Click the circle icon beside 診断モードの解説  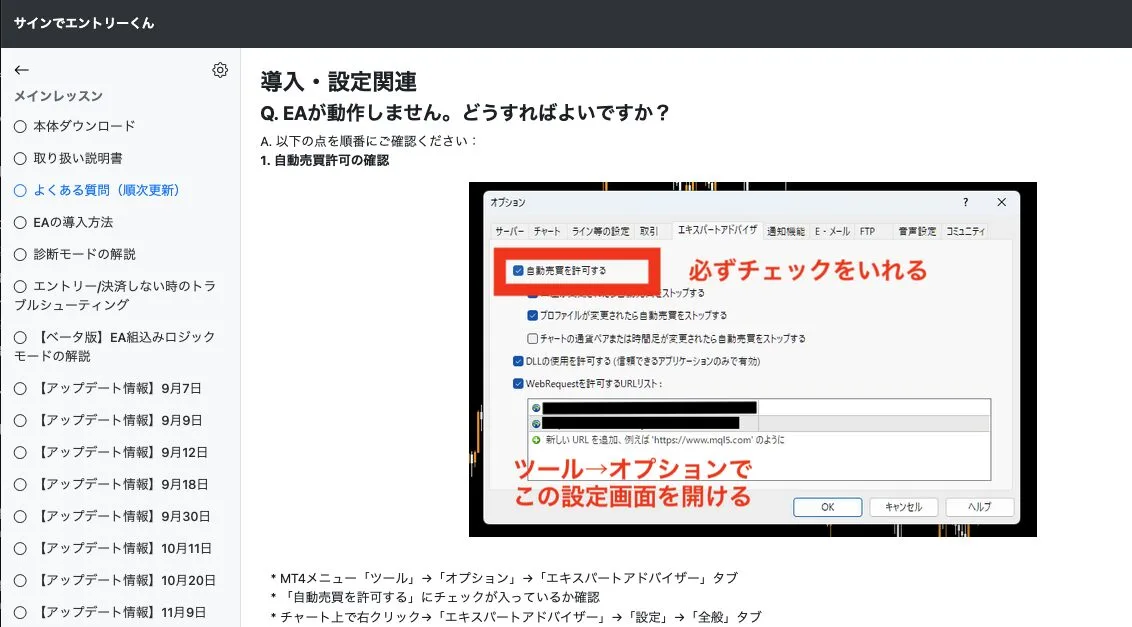point(20,254)
